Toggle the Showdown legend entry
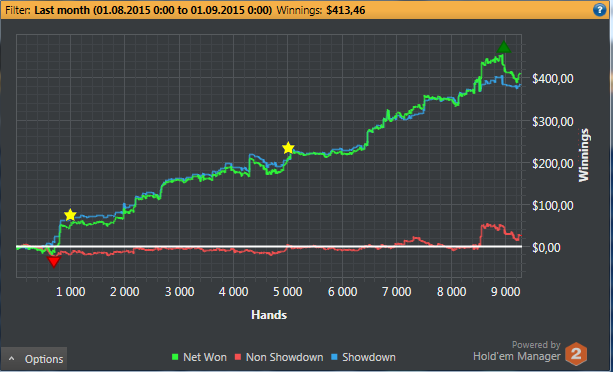Image resolution: width=613 pixels, height=372 pixels. [364, 357]
